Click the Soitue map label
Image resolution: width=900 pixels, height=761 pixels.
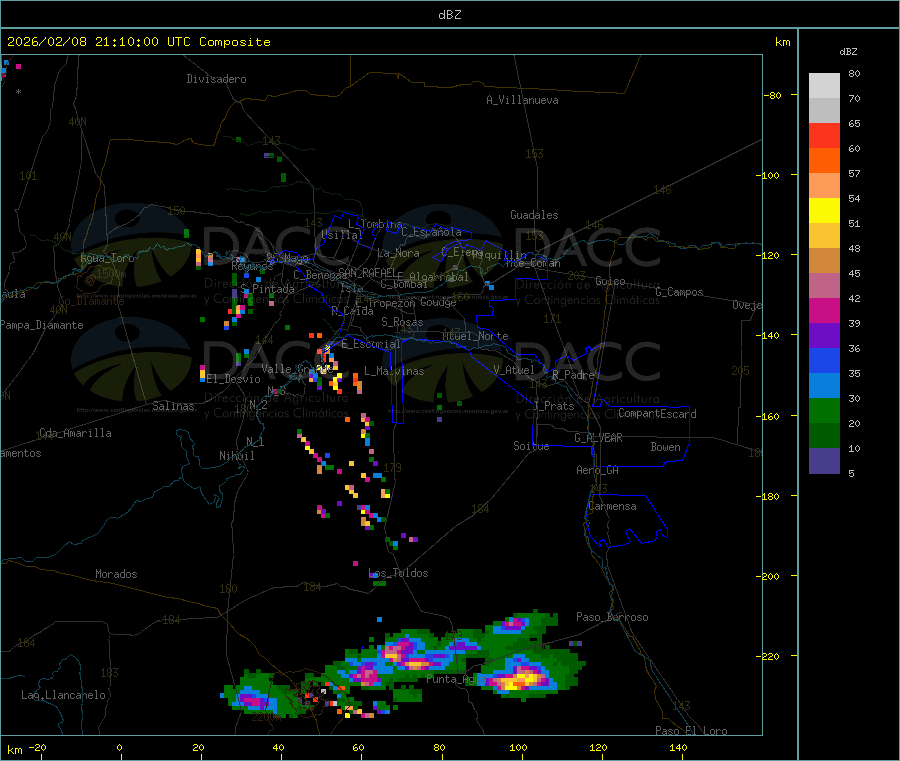click(x=531, y=446)
